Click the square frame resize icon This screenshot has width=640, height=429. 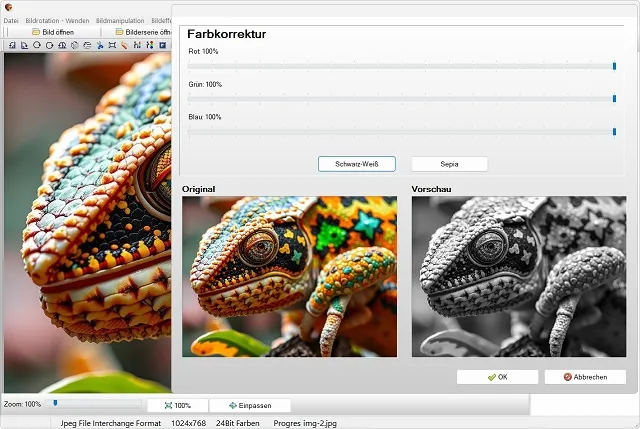112,45
